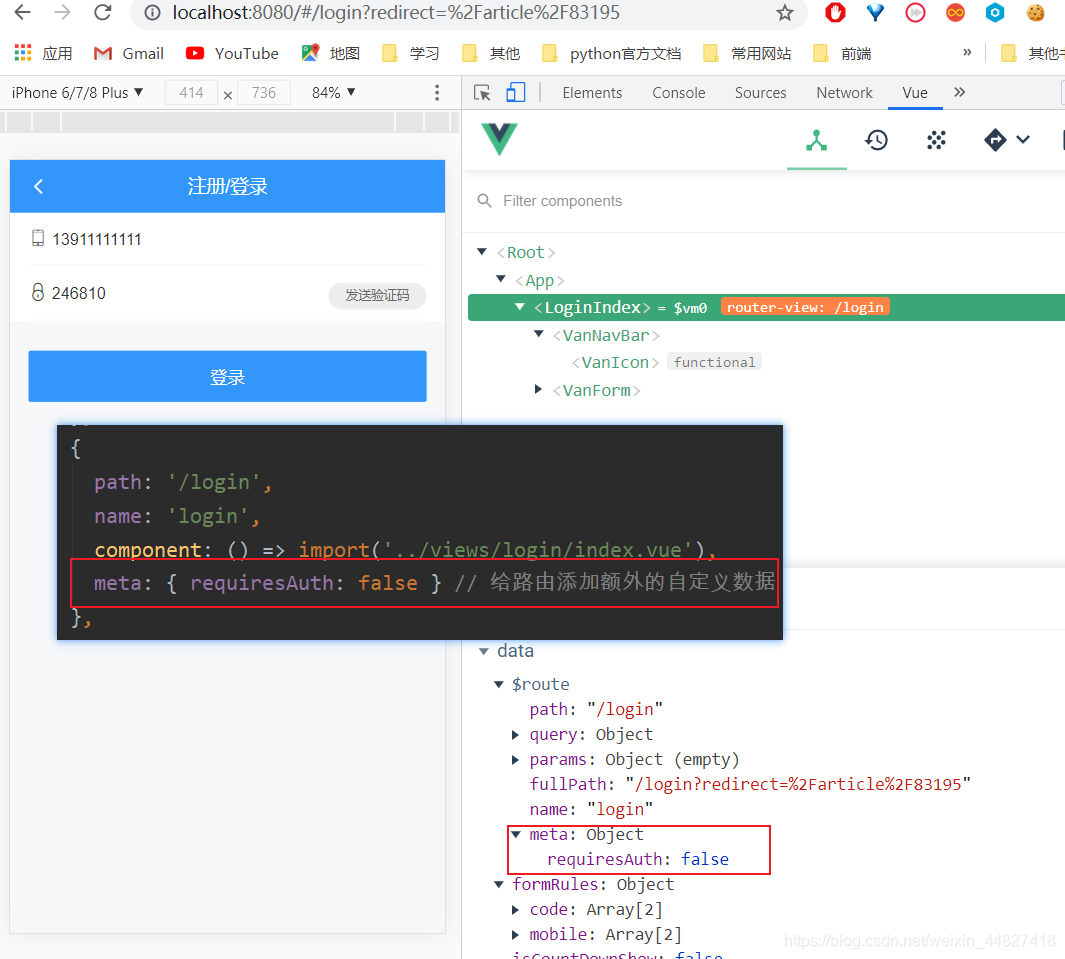Click the back arrow in 注册/登录 navbar
Image resolution: width=1065 pixels, height=959 pixels.
(39, 187)
